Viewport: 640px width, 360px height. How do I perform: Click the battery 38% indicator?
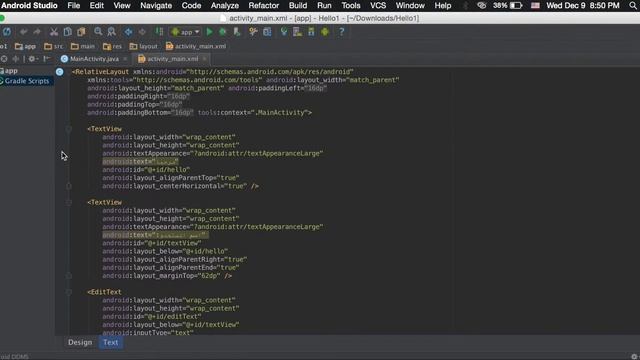point(507,6)
